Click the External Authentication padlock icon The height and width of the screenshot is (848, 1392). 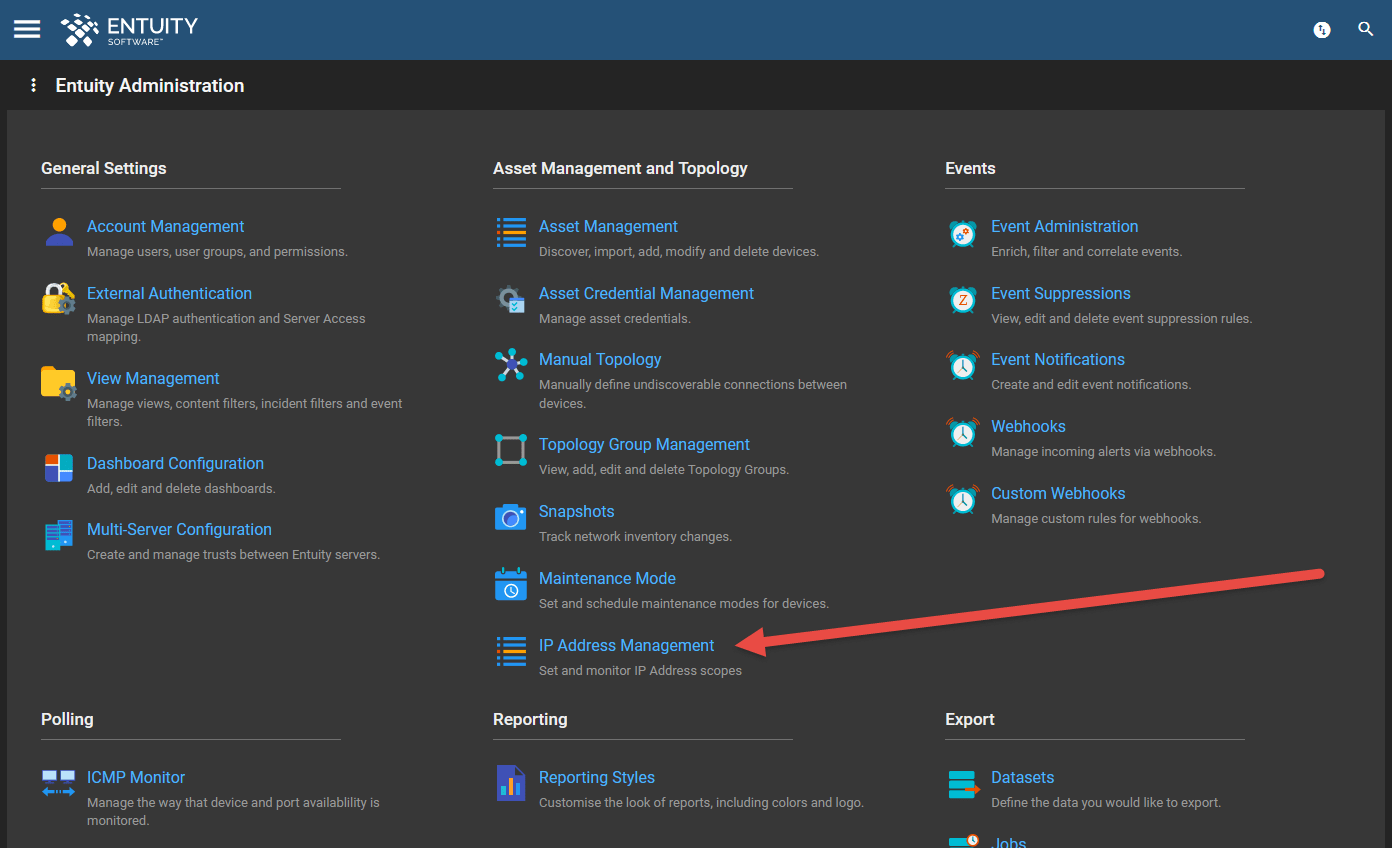(59, 298)
